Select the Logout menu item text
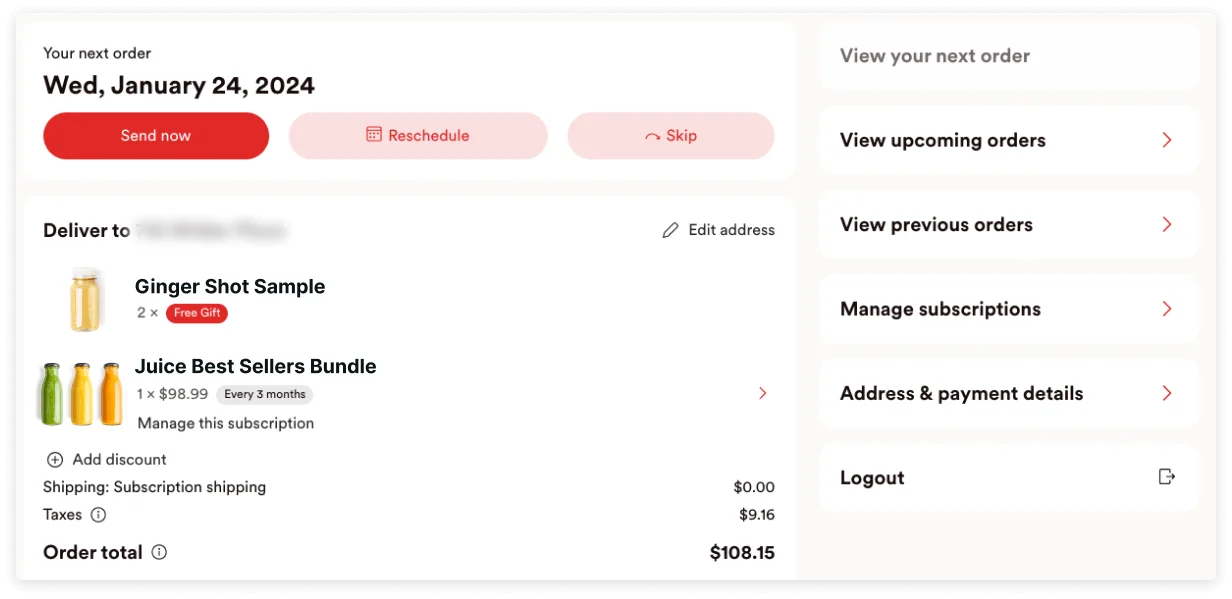1232x599 pixels. 872,478
